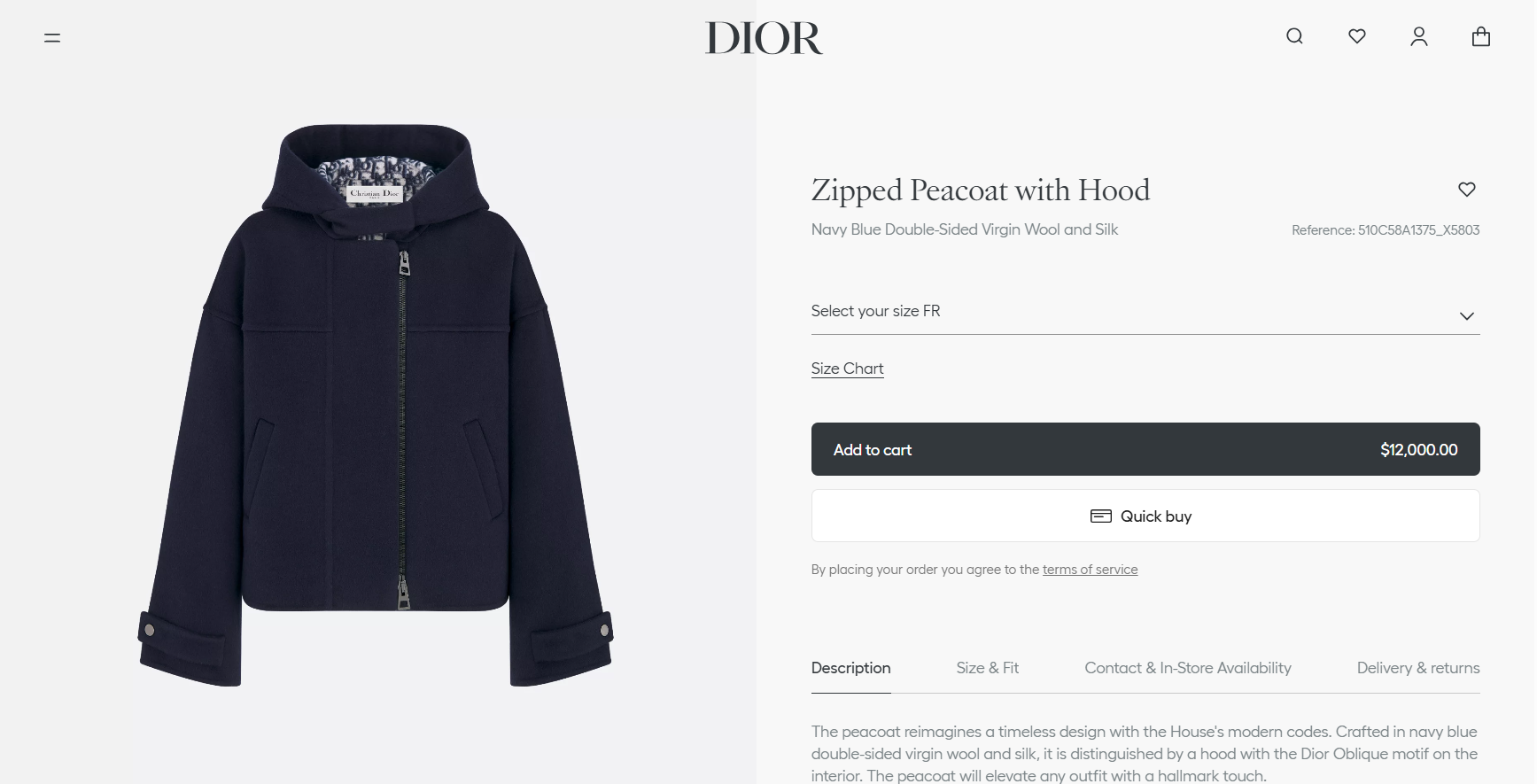Open the wishlist heart in header
This screenshot has height=784, width=1537.
point(1356,36)
